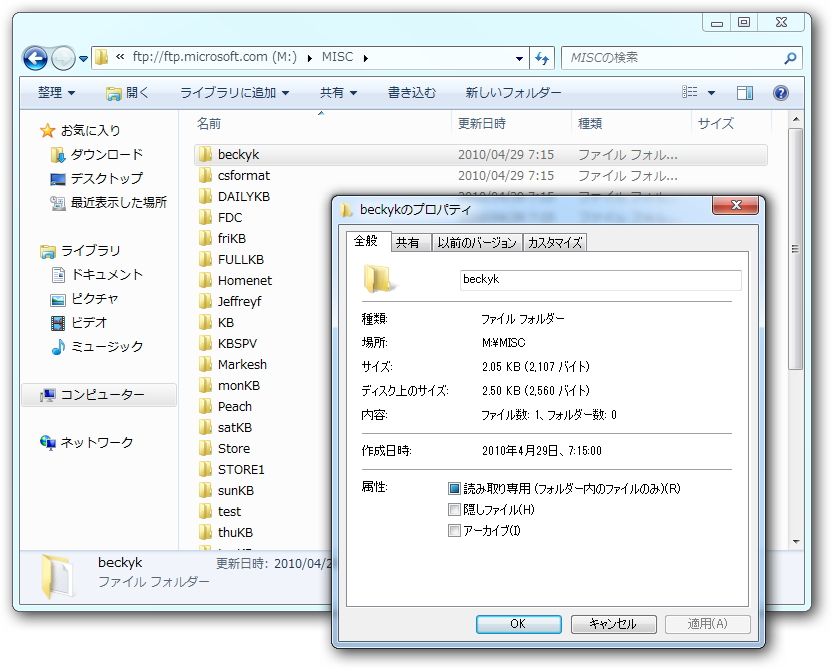This screenshot has width=832, height=669.
Task: Select the Homenet folder icon
Action: 205,280
